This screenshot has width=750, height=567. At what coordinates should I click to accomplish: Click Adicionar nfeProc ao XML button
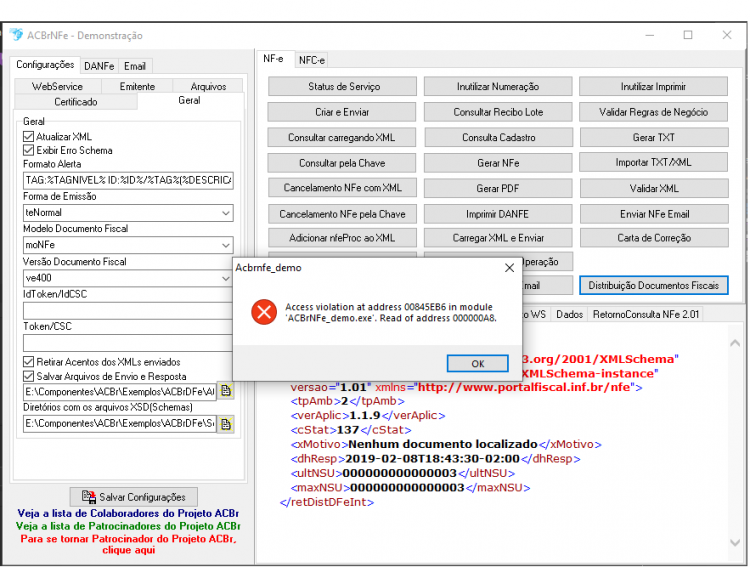click(342, 238)
